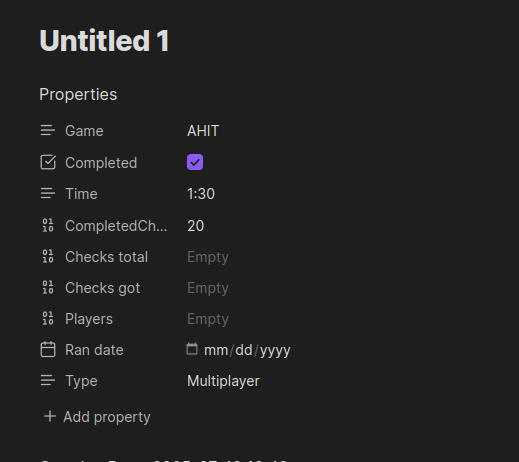Click the number type icon beside Checks total
519x462 pixels.
[x=48, y=257]
